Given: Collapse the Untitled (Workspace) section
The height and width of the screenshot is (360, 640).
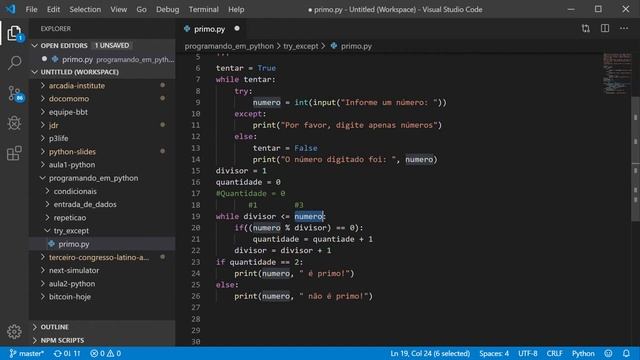Looking at the screenshot, I should (x=102, y=72).
